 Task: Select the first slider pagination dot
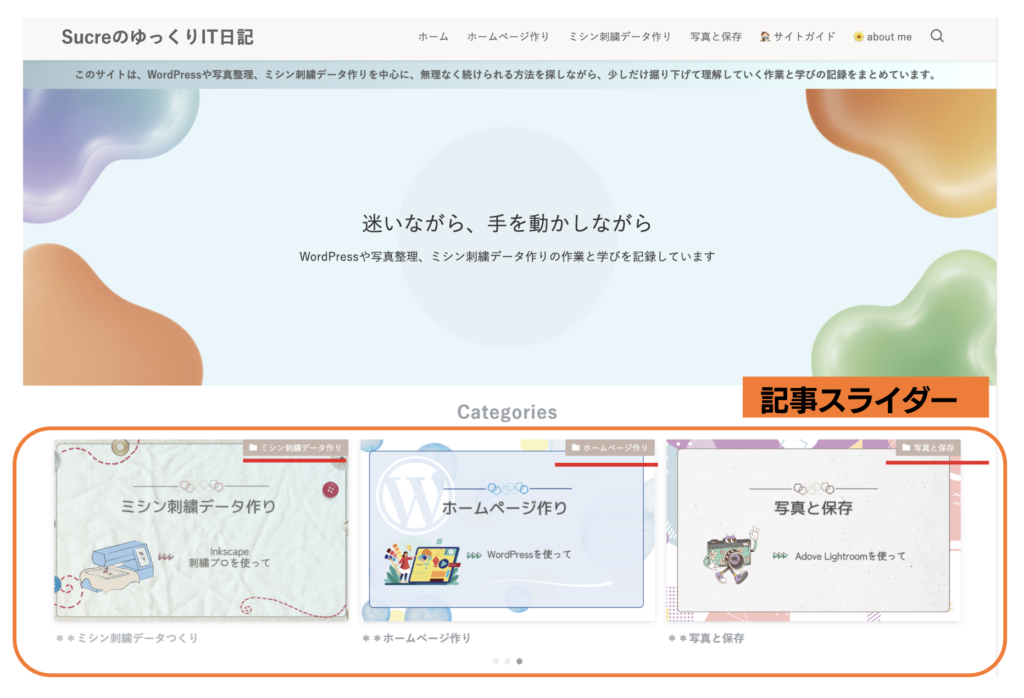pyautogui.click(x=495, y=661)
